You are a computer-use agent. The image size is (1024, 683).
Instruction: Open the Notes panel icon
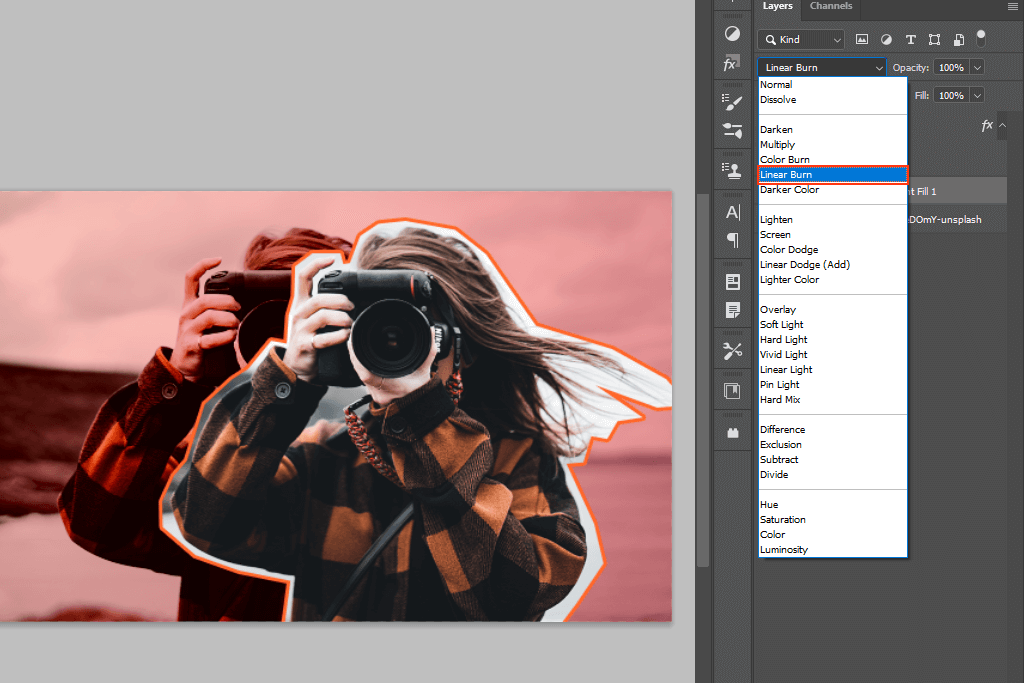pos(733,310)
